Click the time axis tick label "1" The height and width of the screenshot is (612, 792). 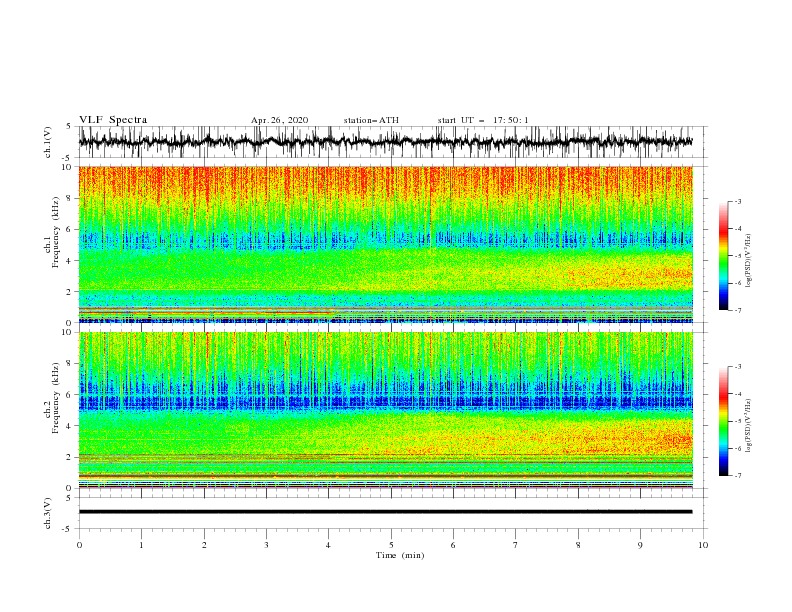pyautogui.click(x=141, y=545)
